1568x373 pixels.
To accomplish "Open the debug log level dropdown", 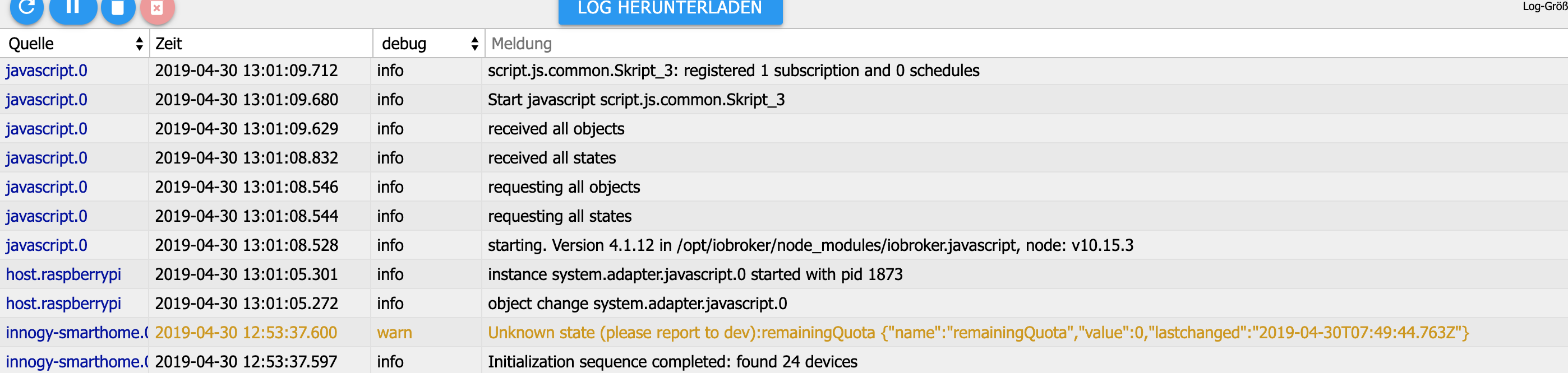I will pos(429,44).
